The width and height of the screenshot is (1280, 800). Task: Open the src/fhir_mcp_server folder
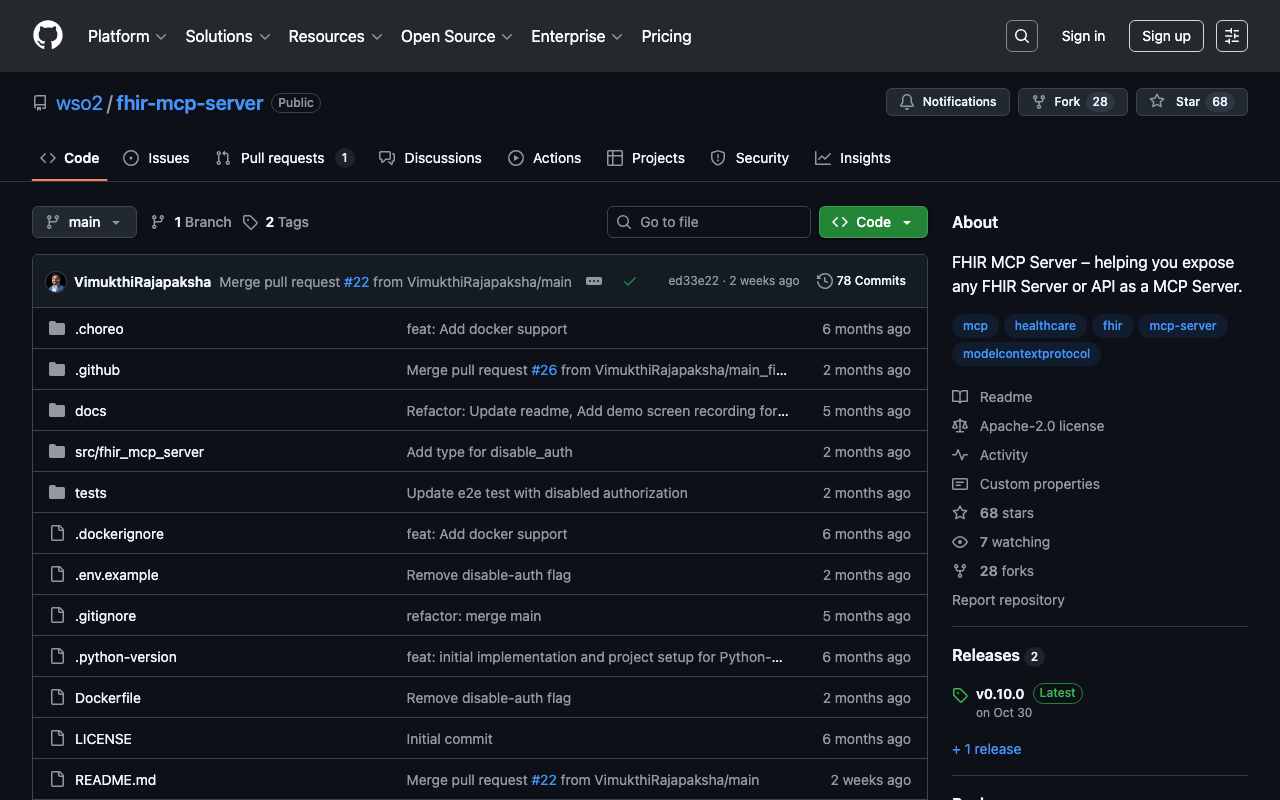pos(139,452)
